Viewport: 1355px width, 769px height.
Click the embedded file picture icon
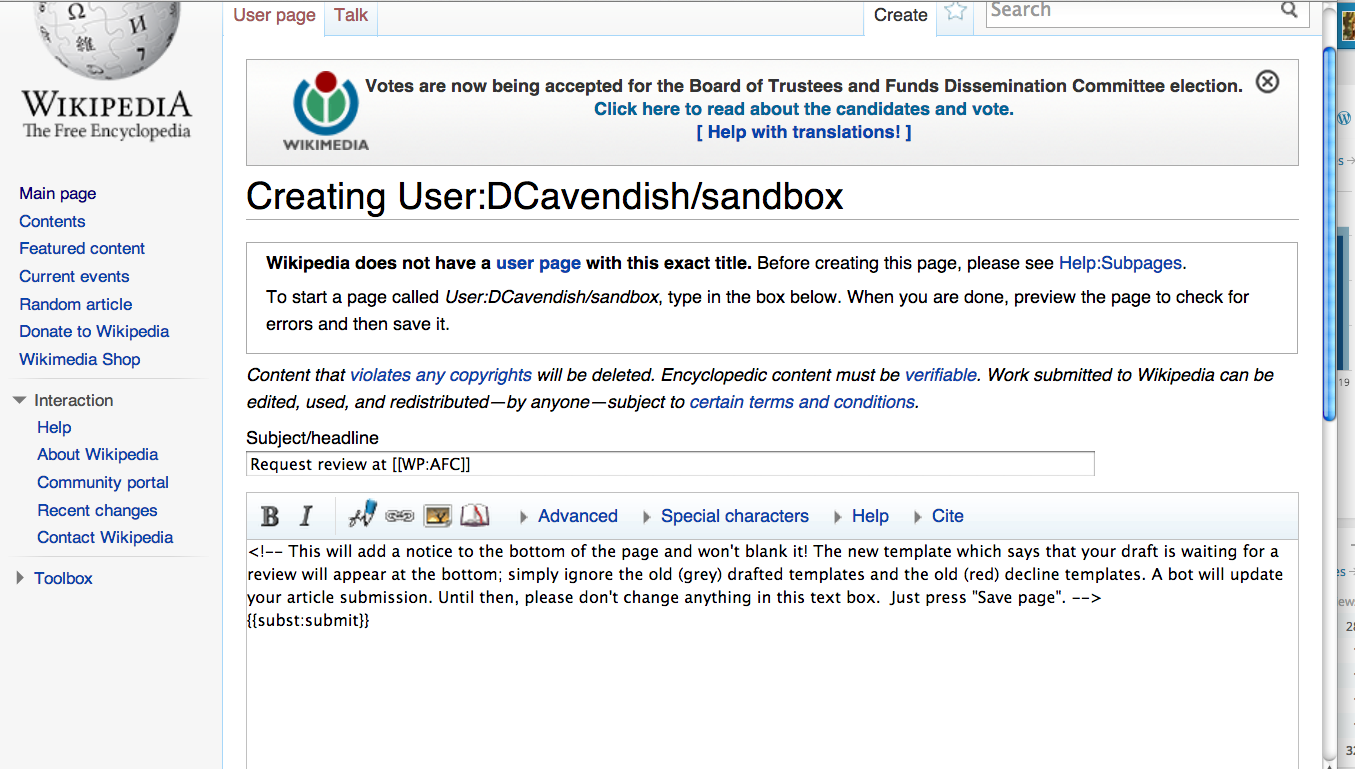[x=438, y=516]
